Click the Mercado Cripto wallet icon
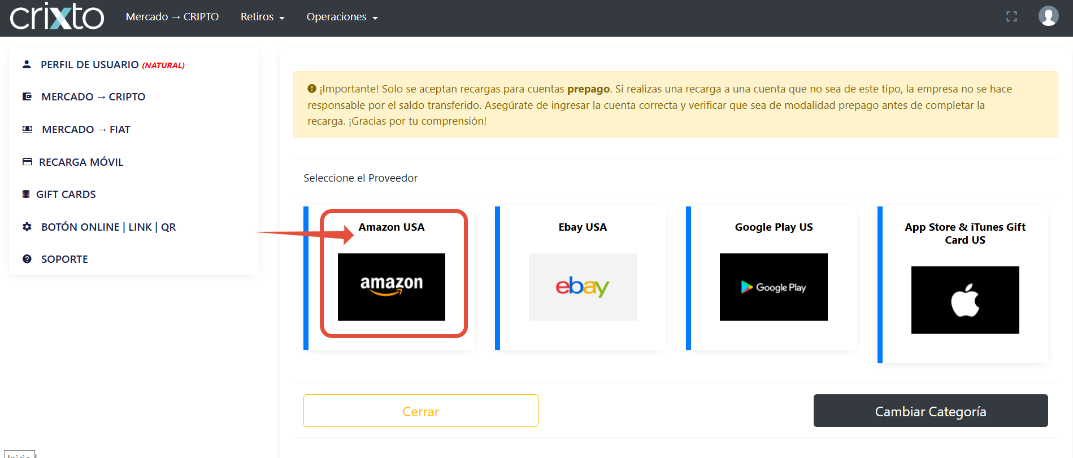This screenshot has height=458, width=1073. pos(27,97)
